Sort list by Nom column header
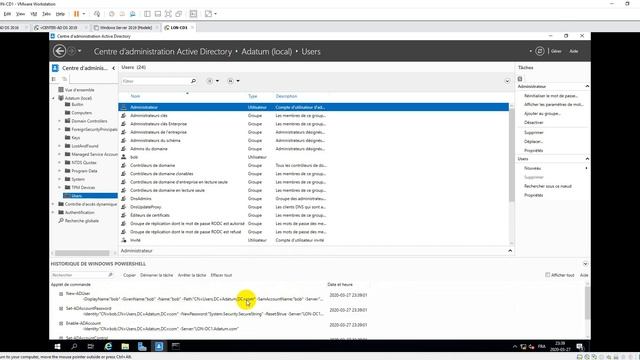This screenshot has width=640, height=360. point(135,96)
